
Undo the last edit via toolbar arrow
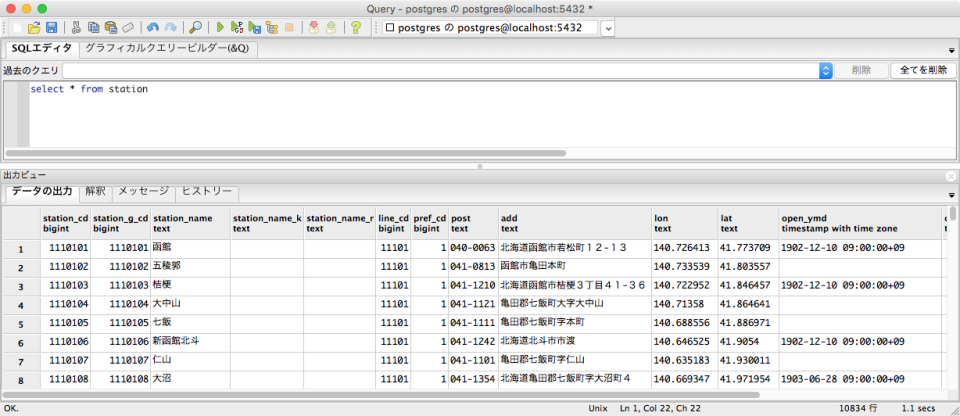pyautogui.click(x=152, y=28)
